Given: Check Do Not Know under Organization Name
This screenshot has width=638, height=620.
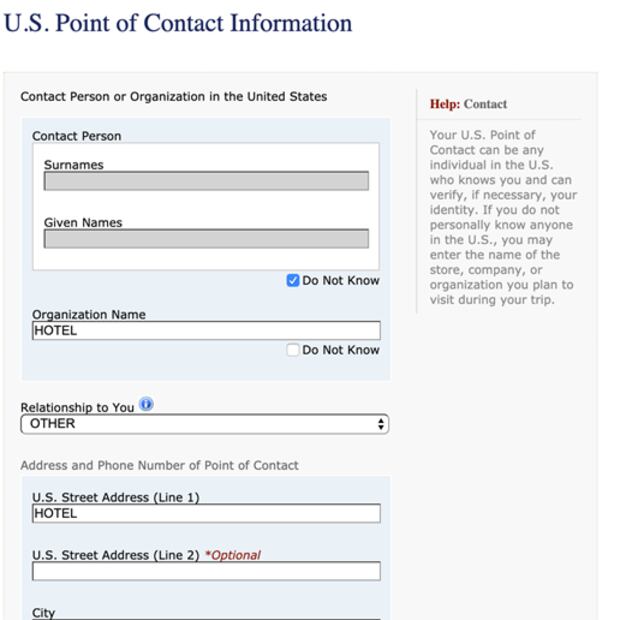Looking at the screenshot, I should 293,350.
